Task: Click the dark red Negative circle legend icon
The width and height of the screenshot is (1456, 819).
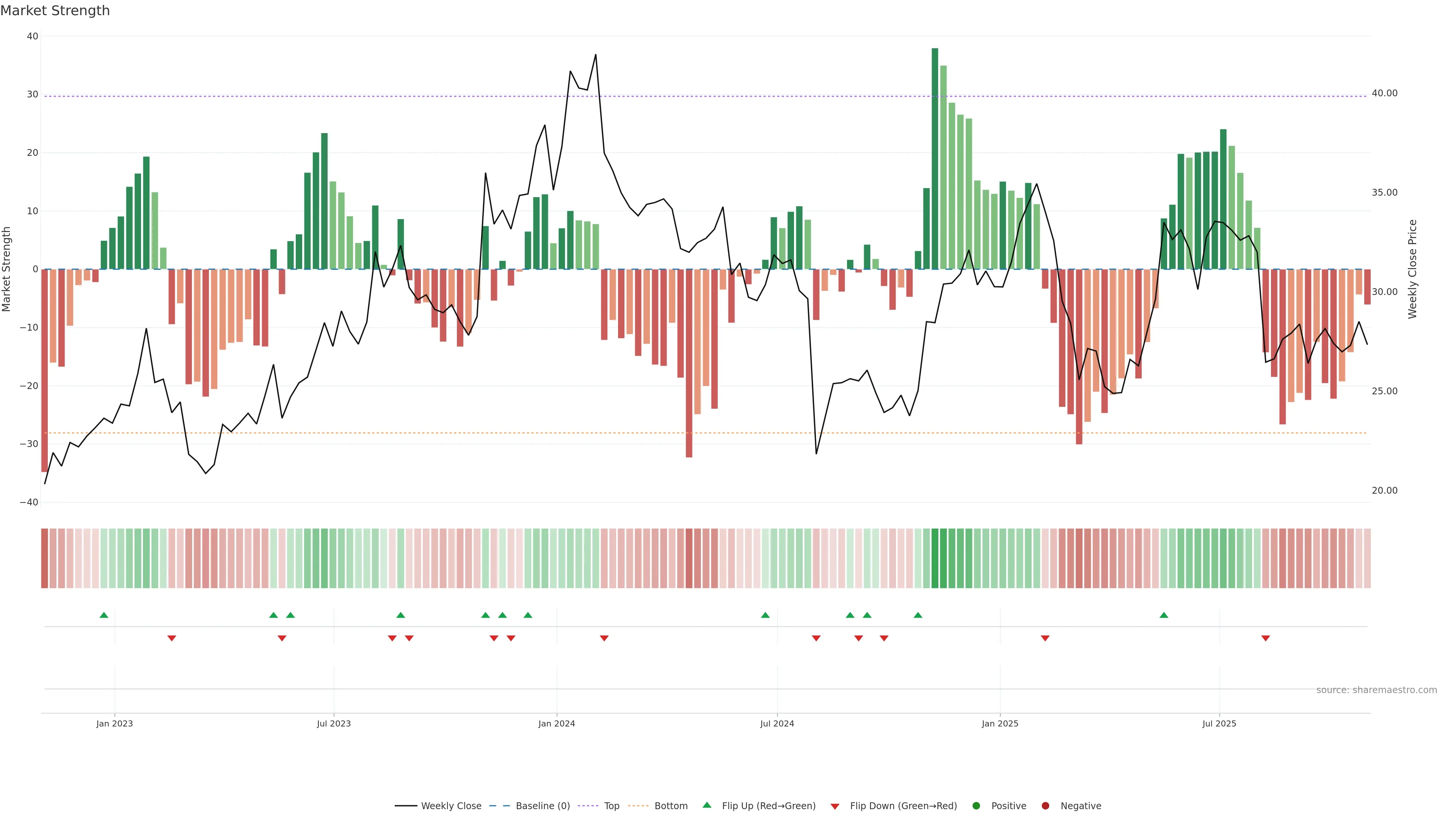Action: pos(1045,806)
